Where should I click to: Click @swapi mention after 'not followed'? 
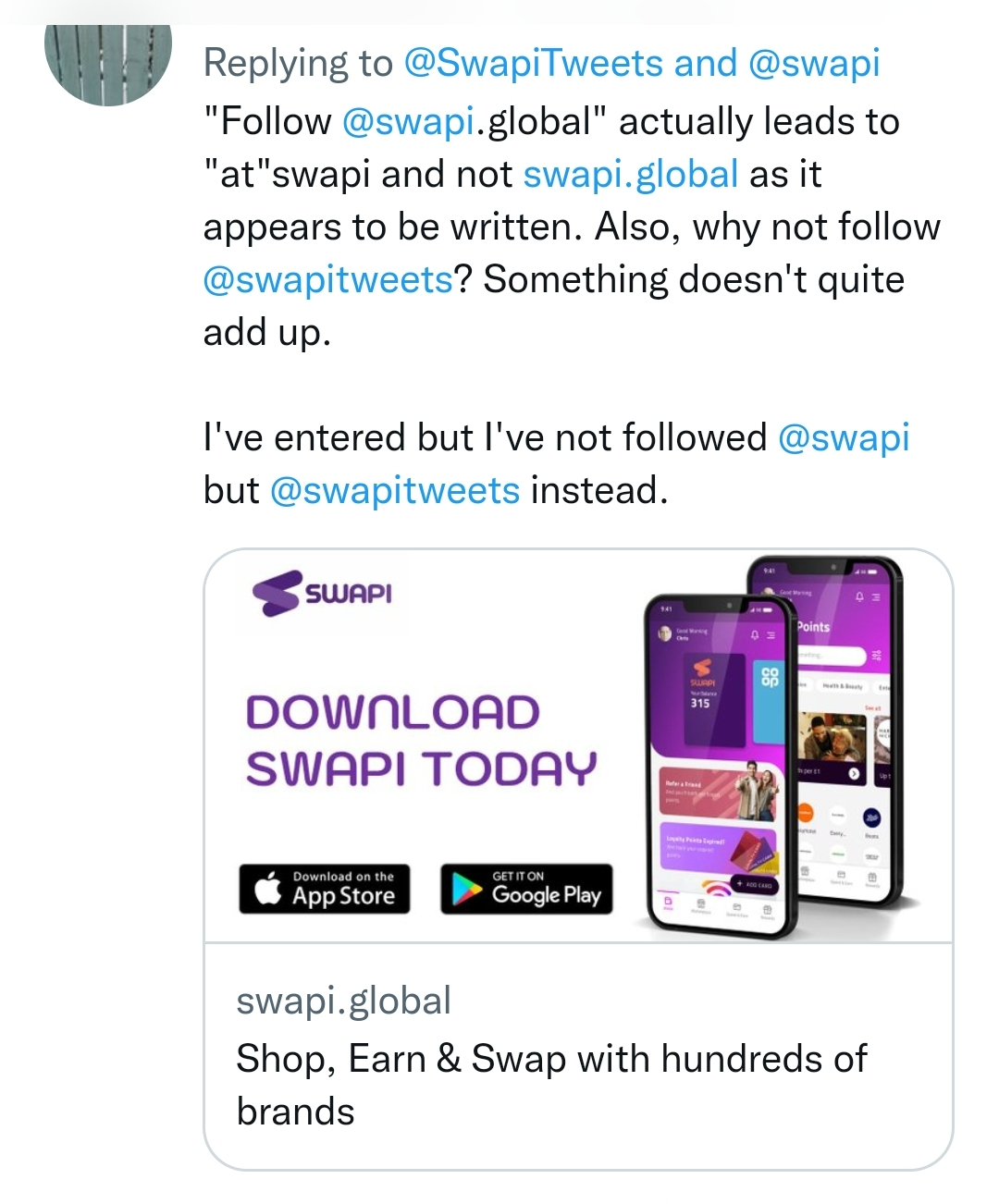click(844, 437)
